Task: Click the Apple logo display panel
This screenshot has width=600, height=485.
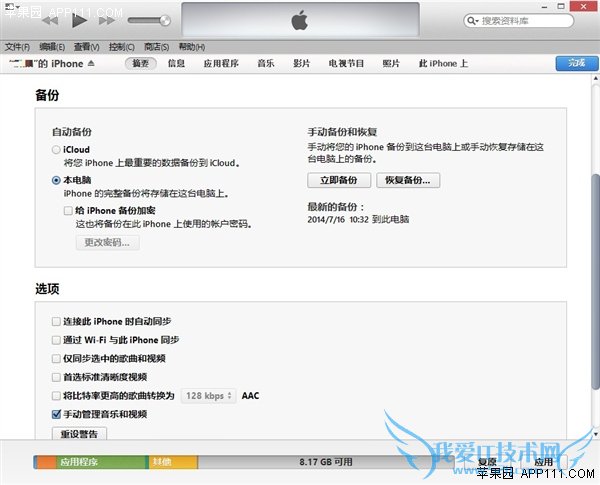Action: click(300, 20)
